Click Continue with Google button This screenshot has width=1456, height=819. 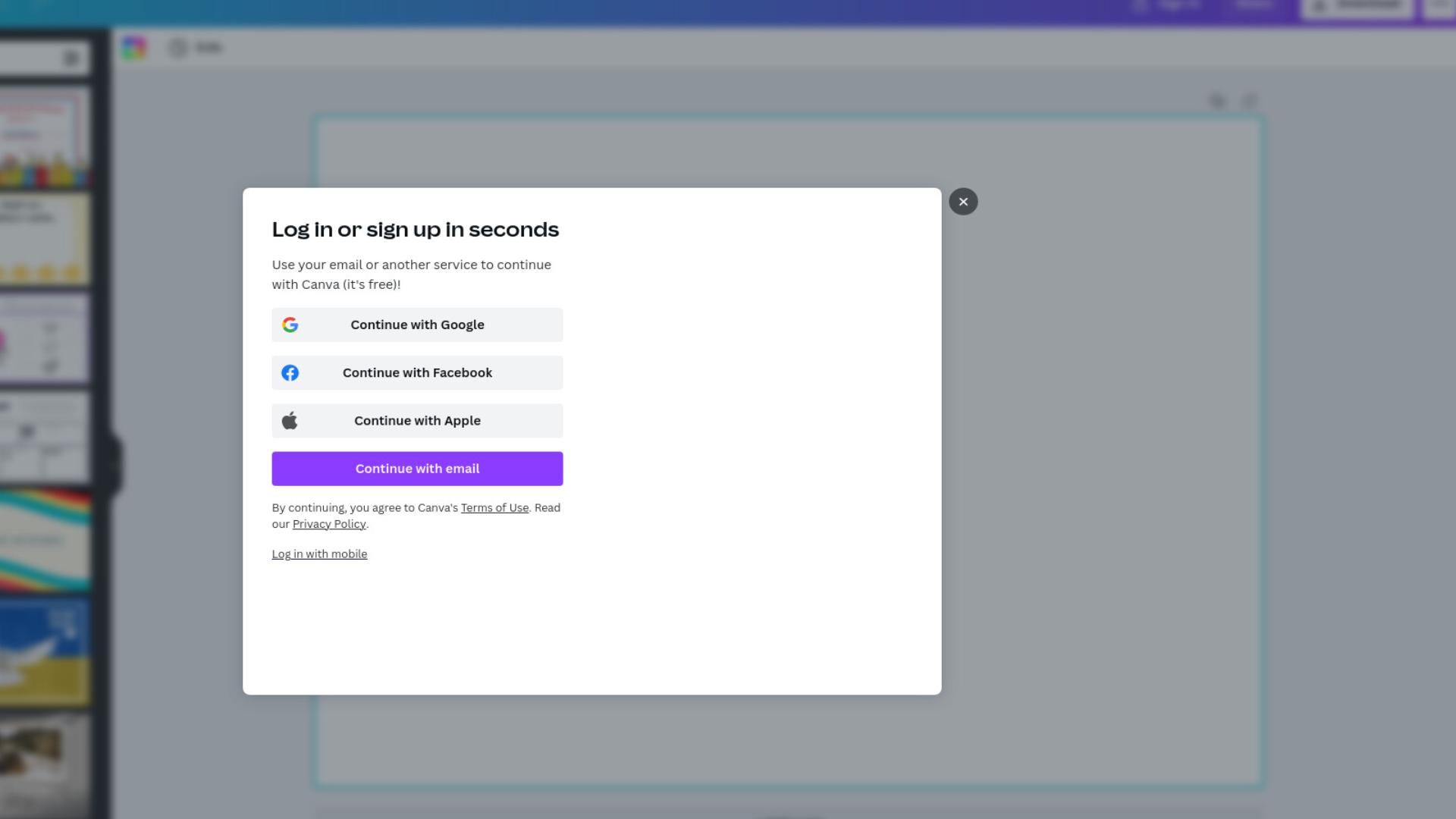pyautogui.click(x=417, y=325)
